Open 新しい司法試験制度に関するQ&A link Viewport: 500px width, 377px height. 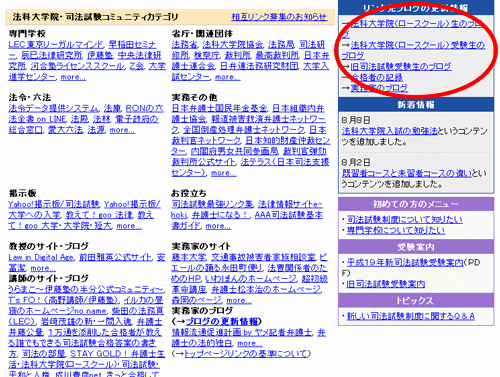point(410,316)
